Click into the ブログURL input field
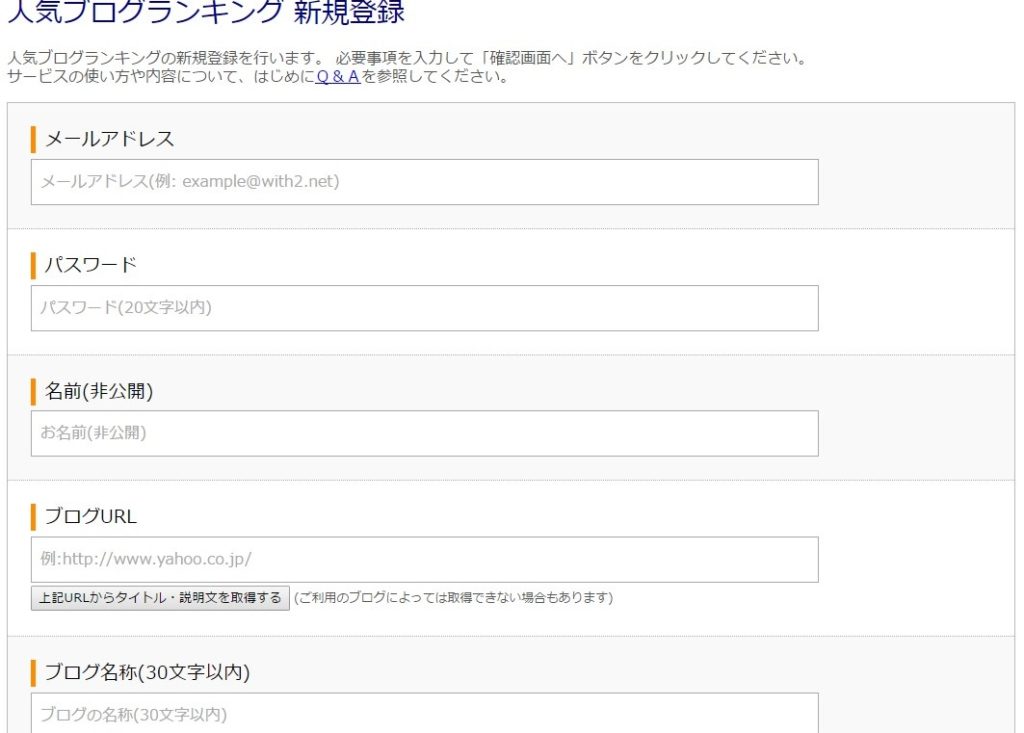1024x733 pixels. pyautogui.click(x=424, y=559)
